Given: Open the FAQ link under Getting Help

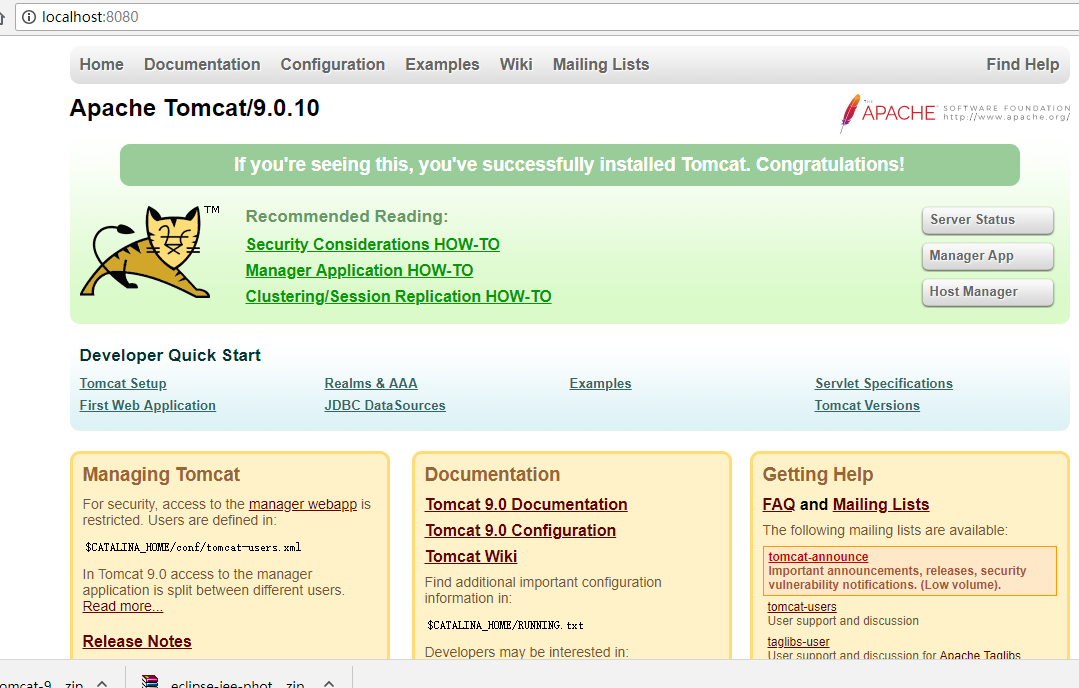Looking at the screenshot, I should click(778, 504).
